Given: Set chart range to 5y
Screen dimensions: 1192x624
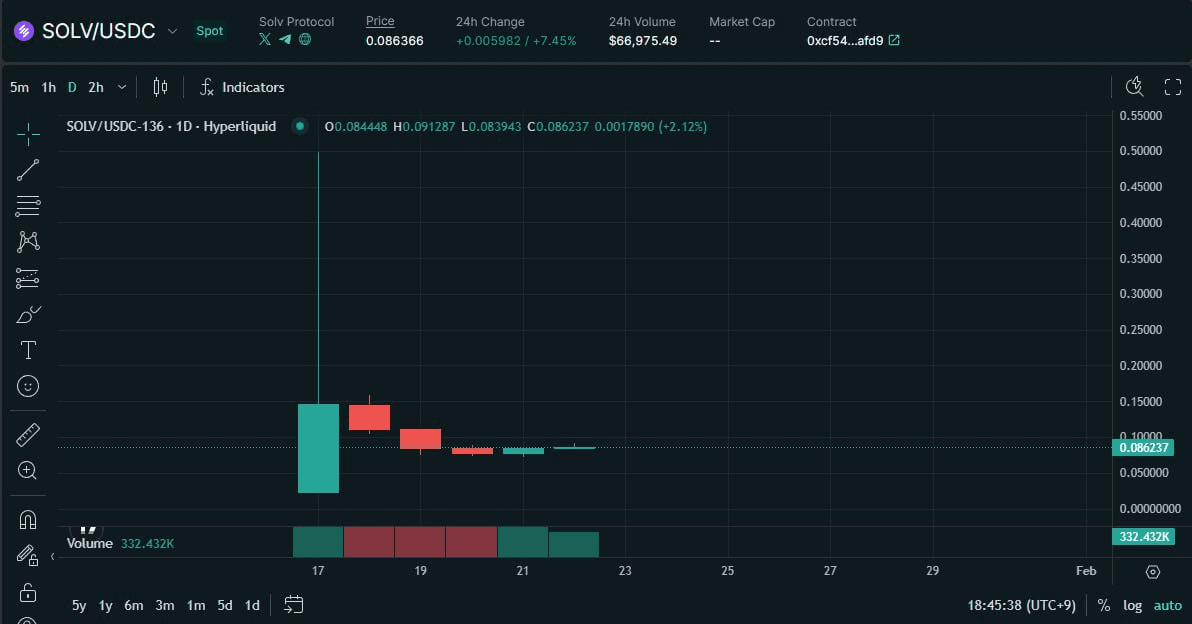Looking at the screenshot, I should 79,606.
